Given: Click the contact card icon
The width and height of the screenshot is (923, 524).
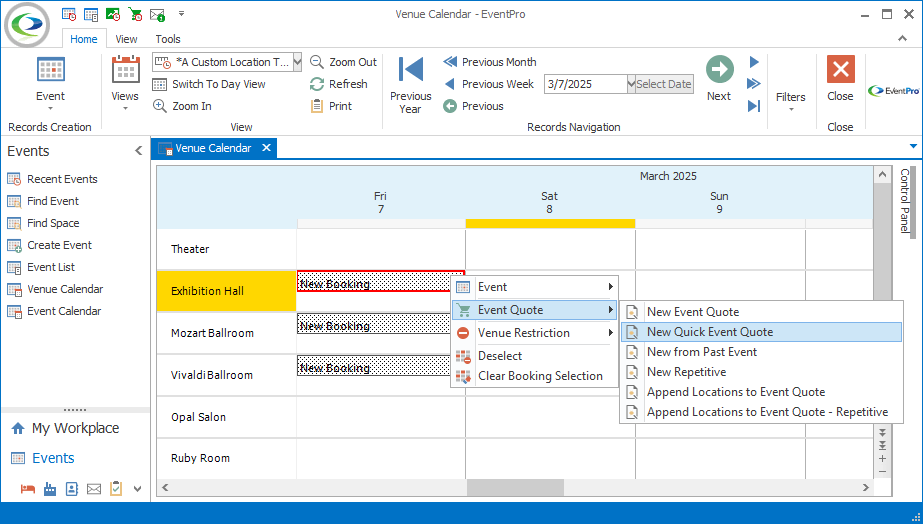Looking at the screenshot, I should click(x=72, y=489).
